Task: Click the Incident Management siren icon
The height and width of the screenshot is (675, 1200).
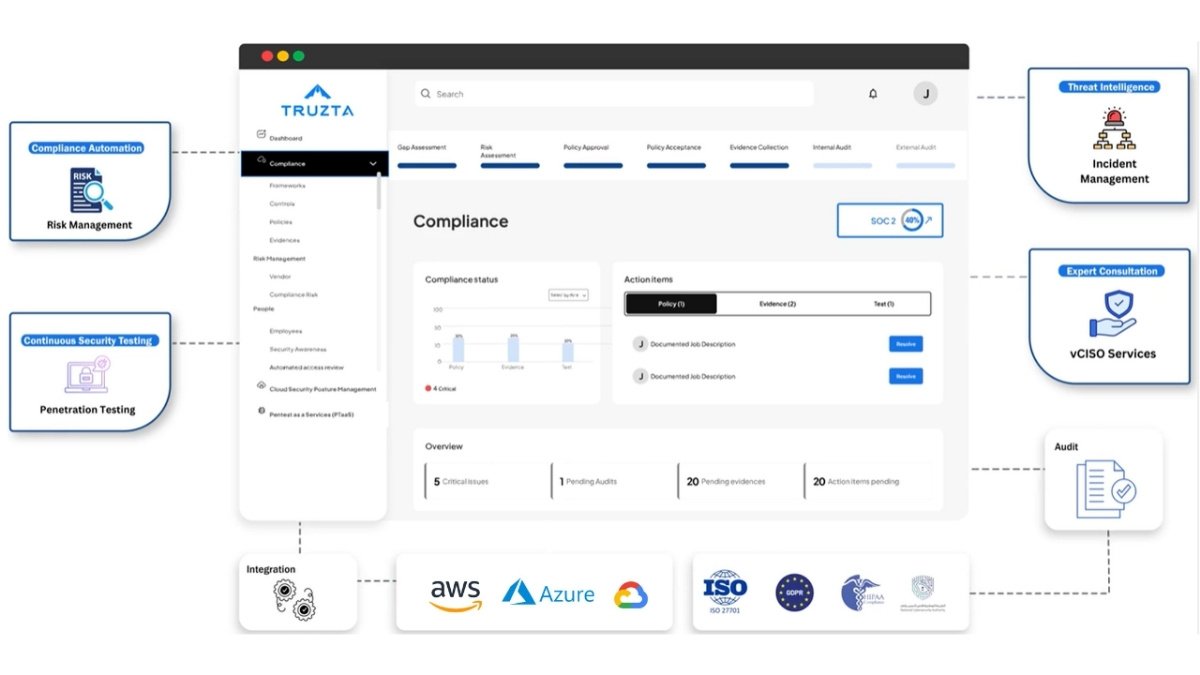Action: [1113, 128]
